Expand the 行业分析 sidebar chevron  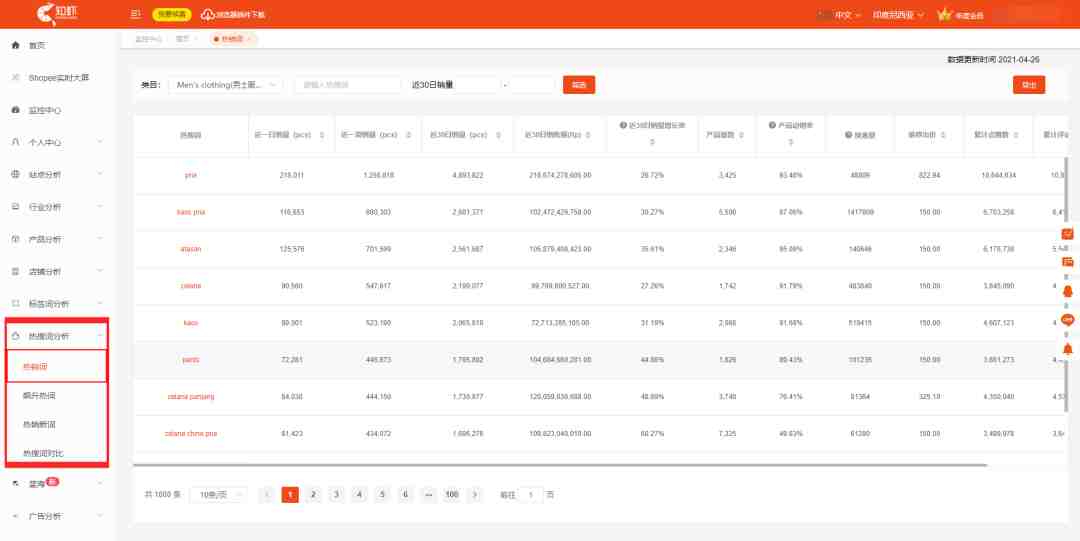coord(100,207)
